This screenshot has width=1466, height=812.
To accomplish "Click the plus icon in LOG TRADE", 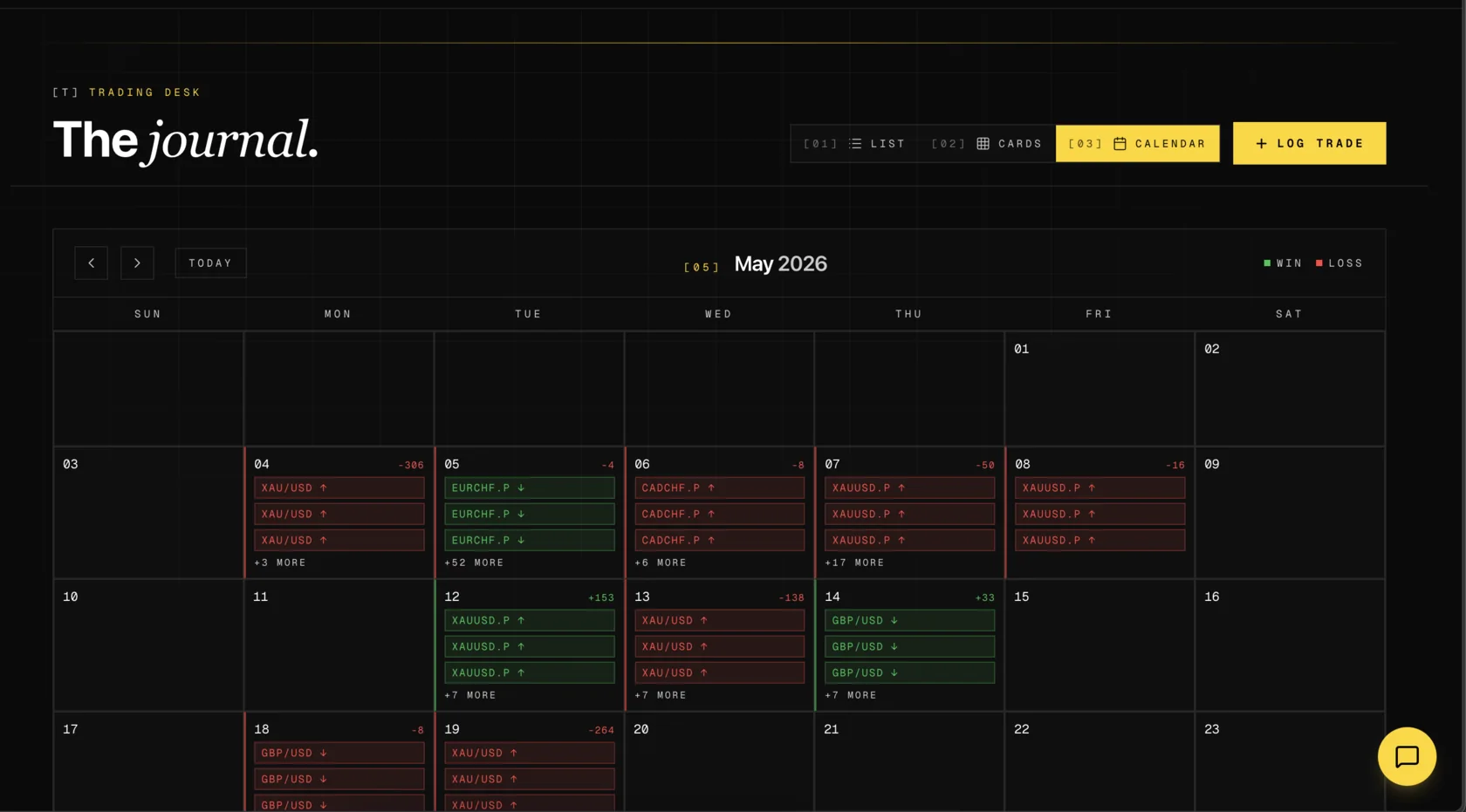I will [1261, 144].
